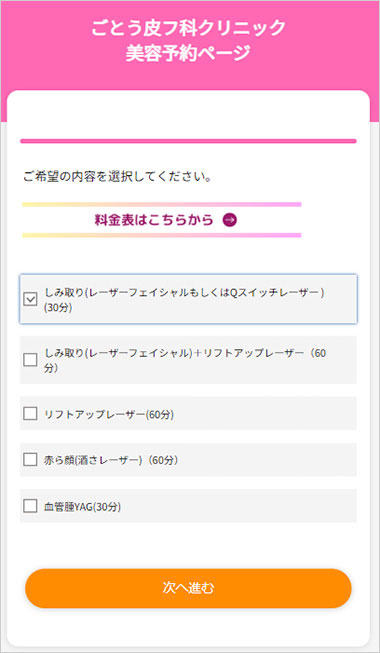
Task: Click the しみ取り(レーザーフェイシャルもしくはQスイッチレーザー) label text
Action: (x=184, y=293)
